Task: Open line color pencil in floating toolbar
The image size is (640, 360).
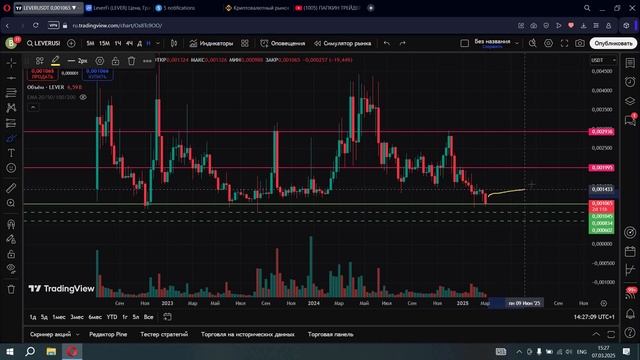Action: [x=56, y=61]
